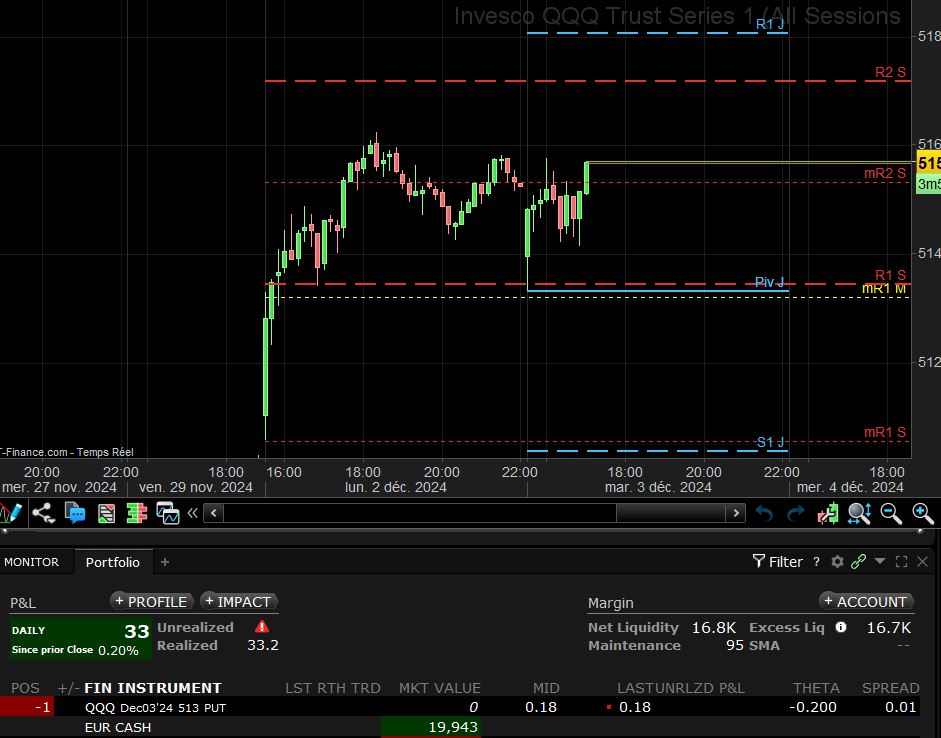Click the share chart icon

point(43,514)
